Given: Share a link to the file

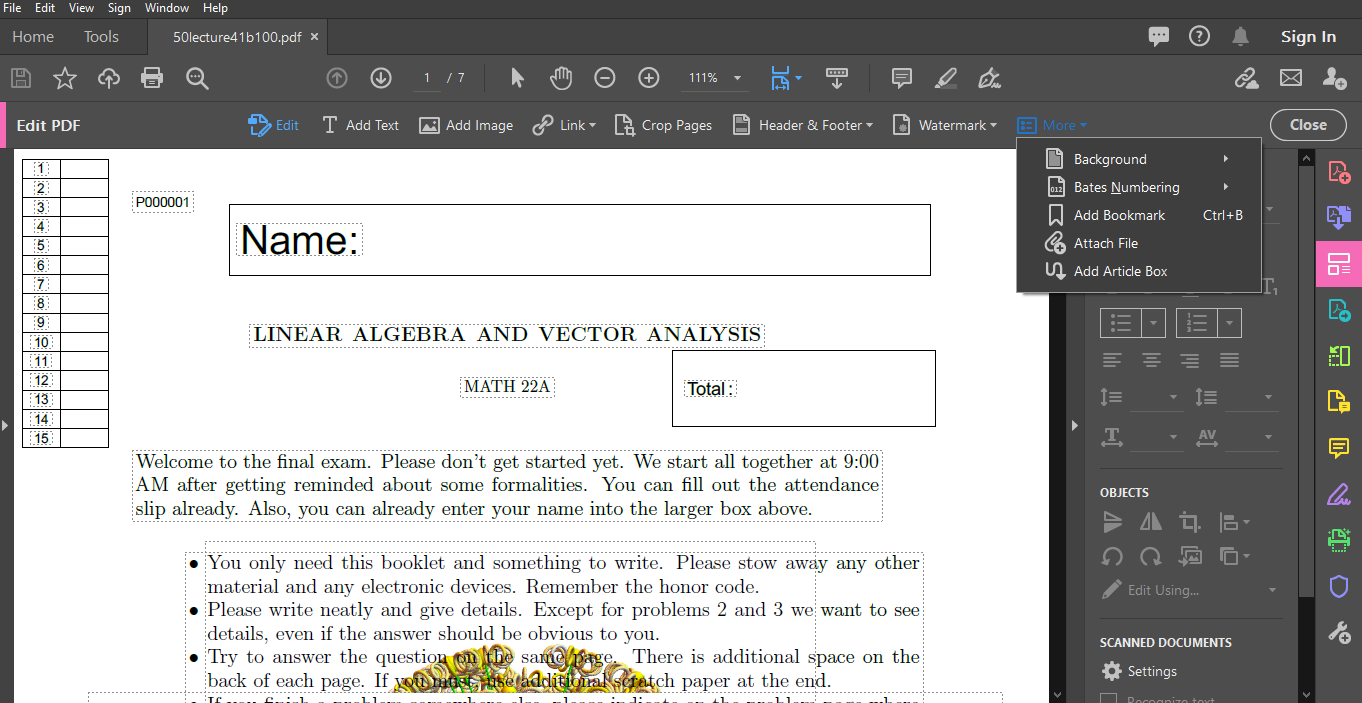Looking at the screenshot, I should [1246, 78].
